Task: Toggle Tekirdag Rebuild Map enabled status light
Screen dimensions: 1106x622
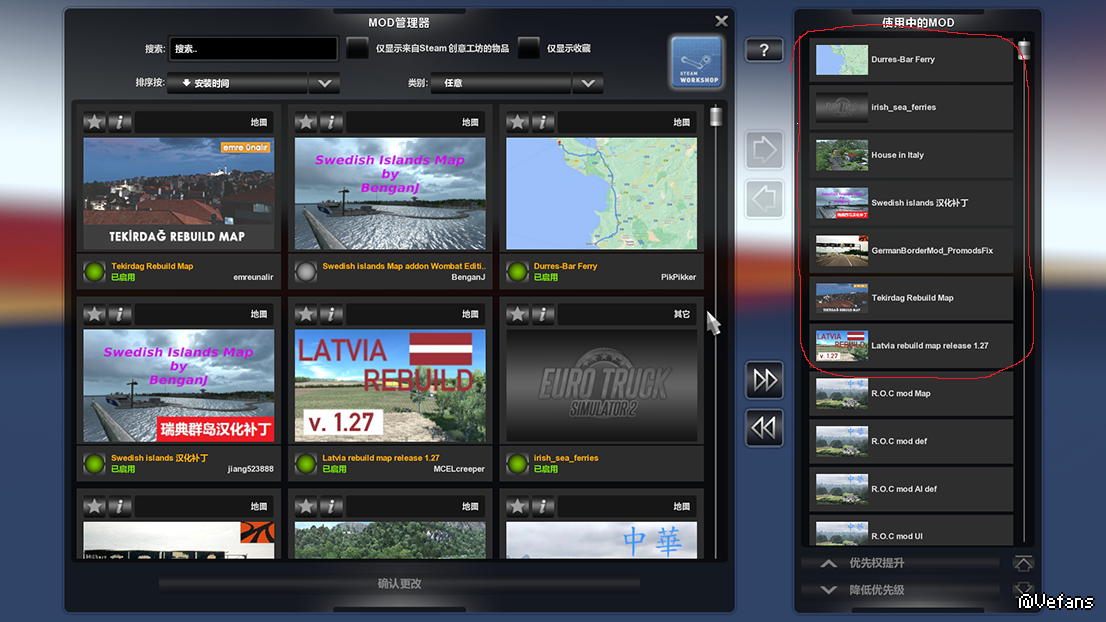Action: (x=95, y=272)
